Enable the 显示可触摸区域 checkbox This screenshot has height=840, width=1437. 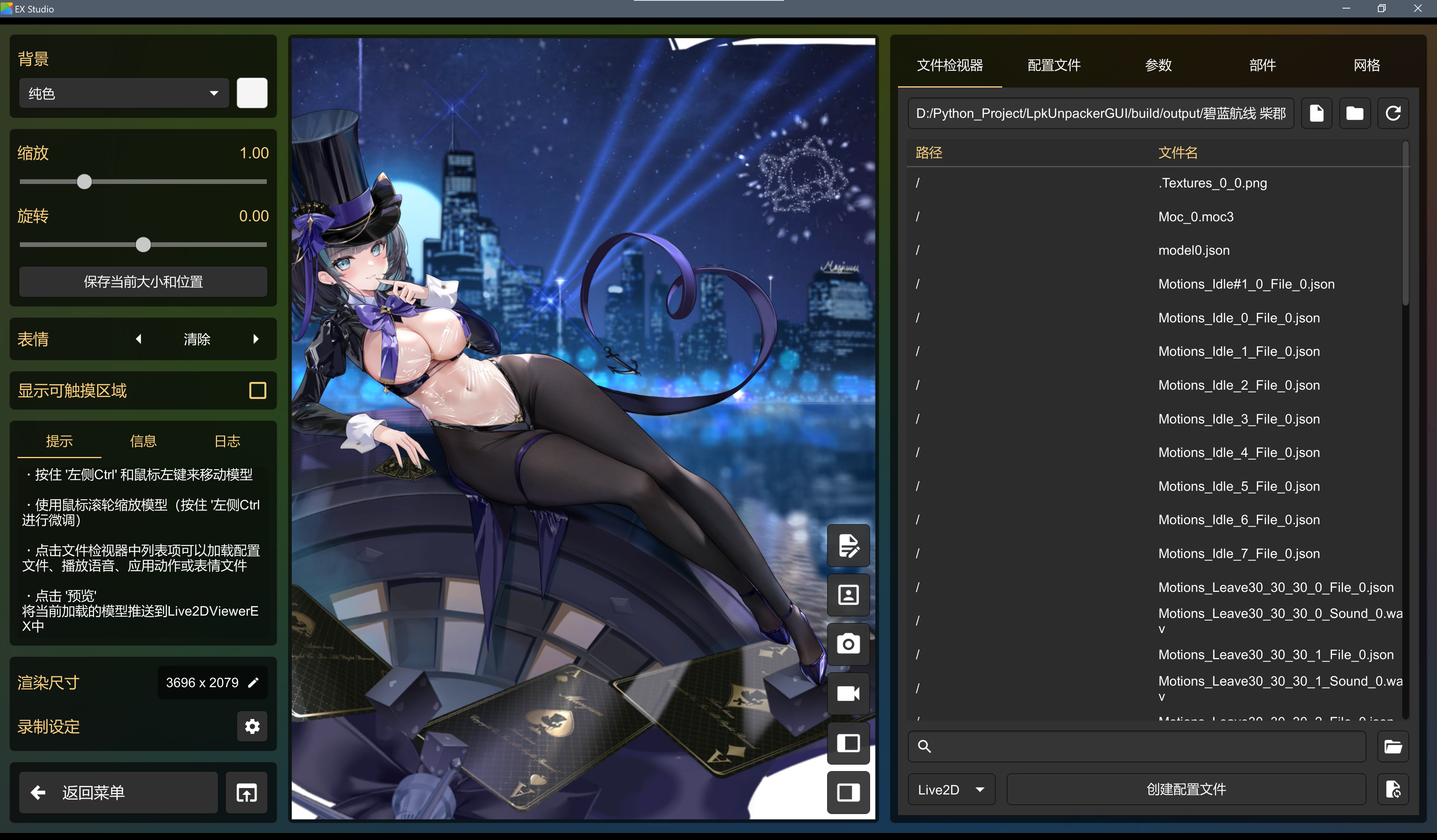click(258, 390)
